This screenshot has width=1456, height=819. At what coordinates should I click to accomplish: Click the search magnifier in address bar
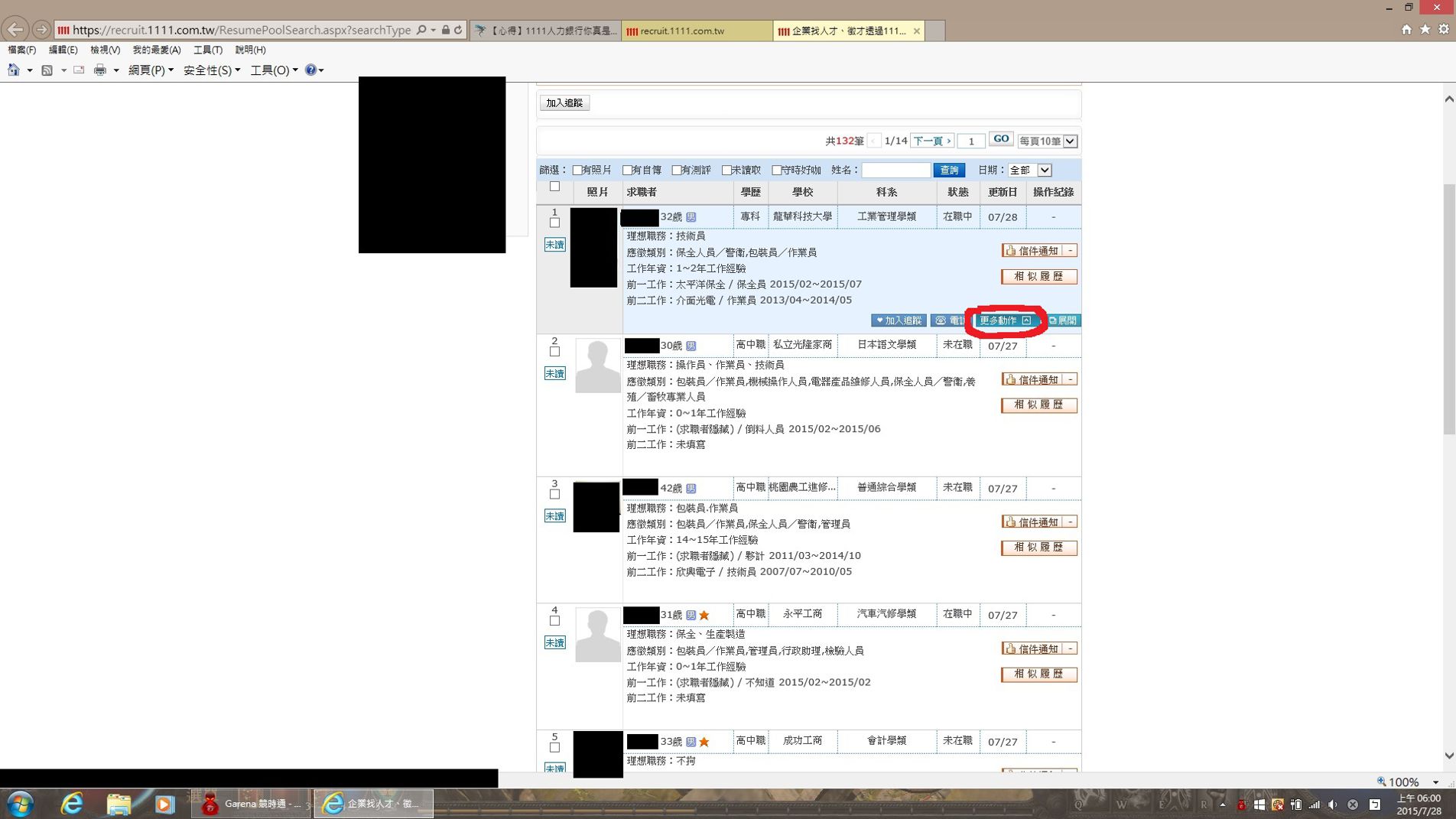point(421,30)
